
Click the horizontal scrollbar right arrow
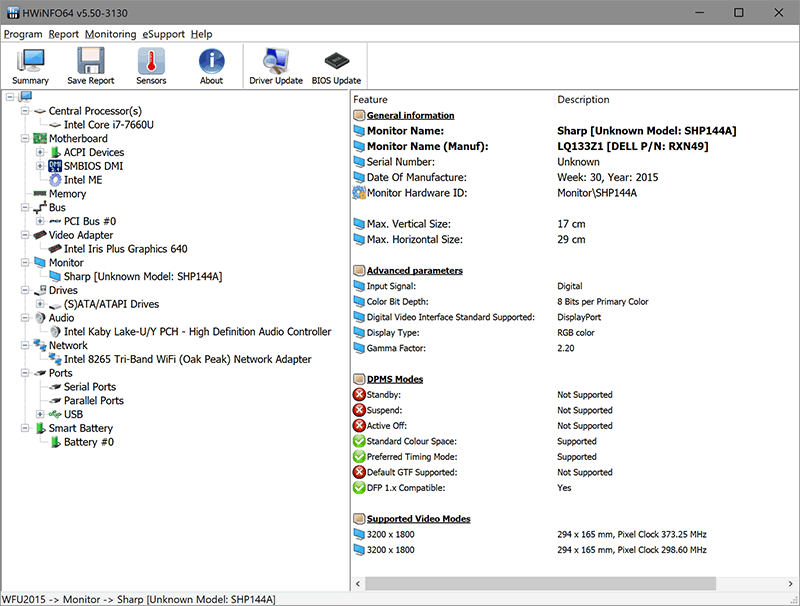(x=790, y=583)
